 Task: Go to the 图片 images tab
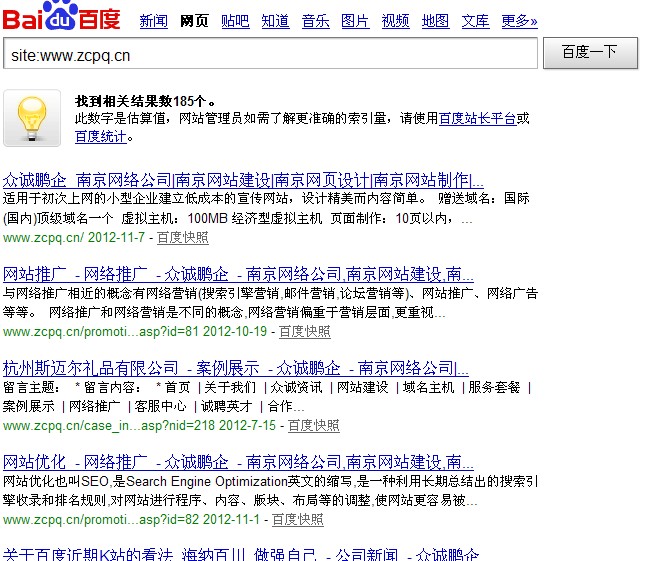pos(355,21)
